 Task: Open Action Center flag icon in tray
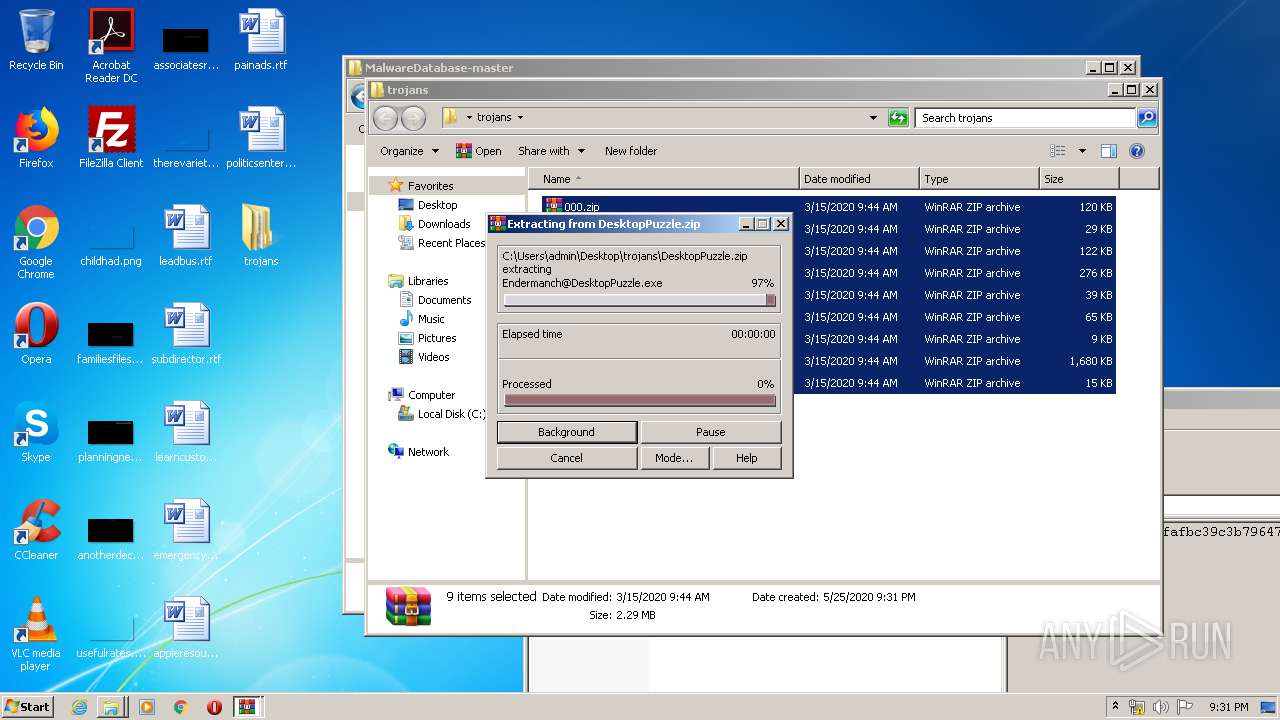(x=1185, y=707)
